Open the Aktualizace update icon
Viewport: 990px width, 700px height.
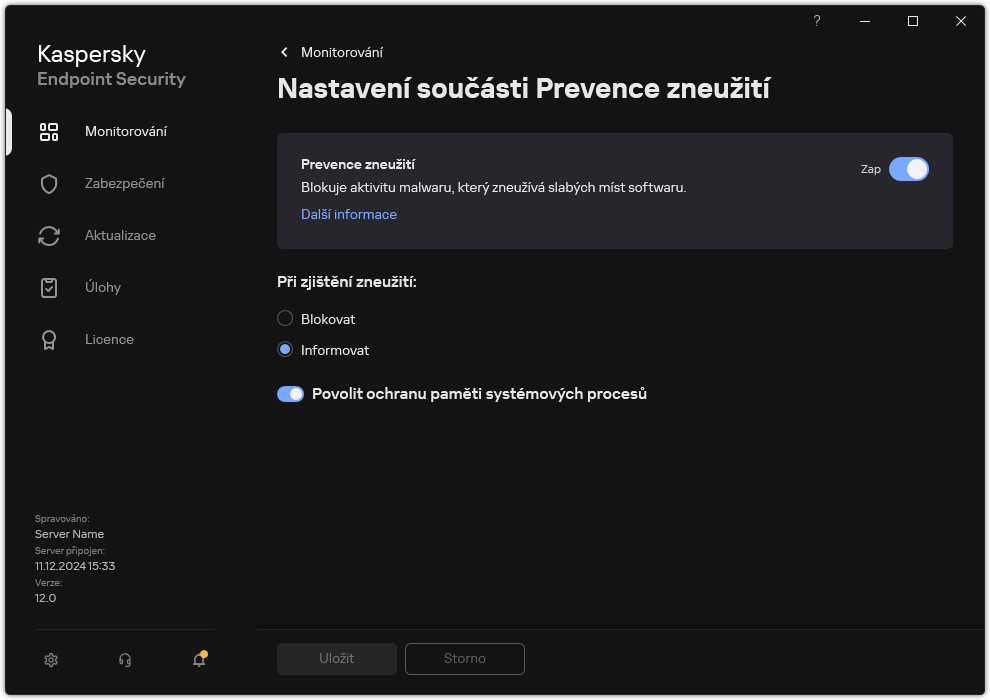coord(48,235)
